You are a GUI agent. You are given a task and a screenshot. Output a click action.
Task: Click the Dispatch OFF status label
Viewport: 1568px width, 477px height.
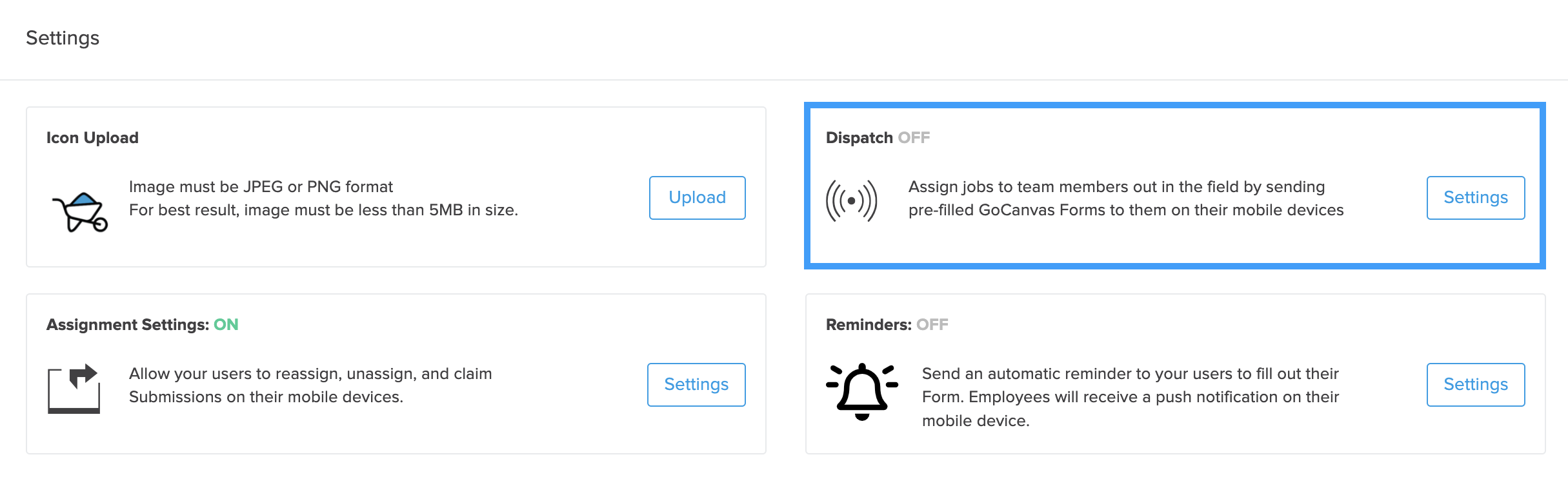(914, 138)
